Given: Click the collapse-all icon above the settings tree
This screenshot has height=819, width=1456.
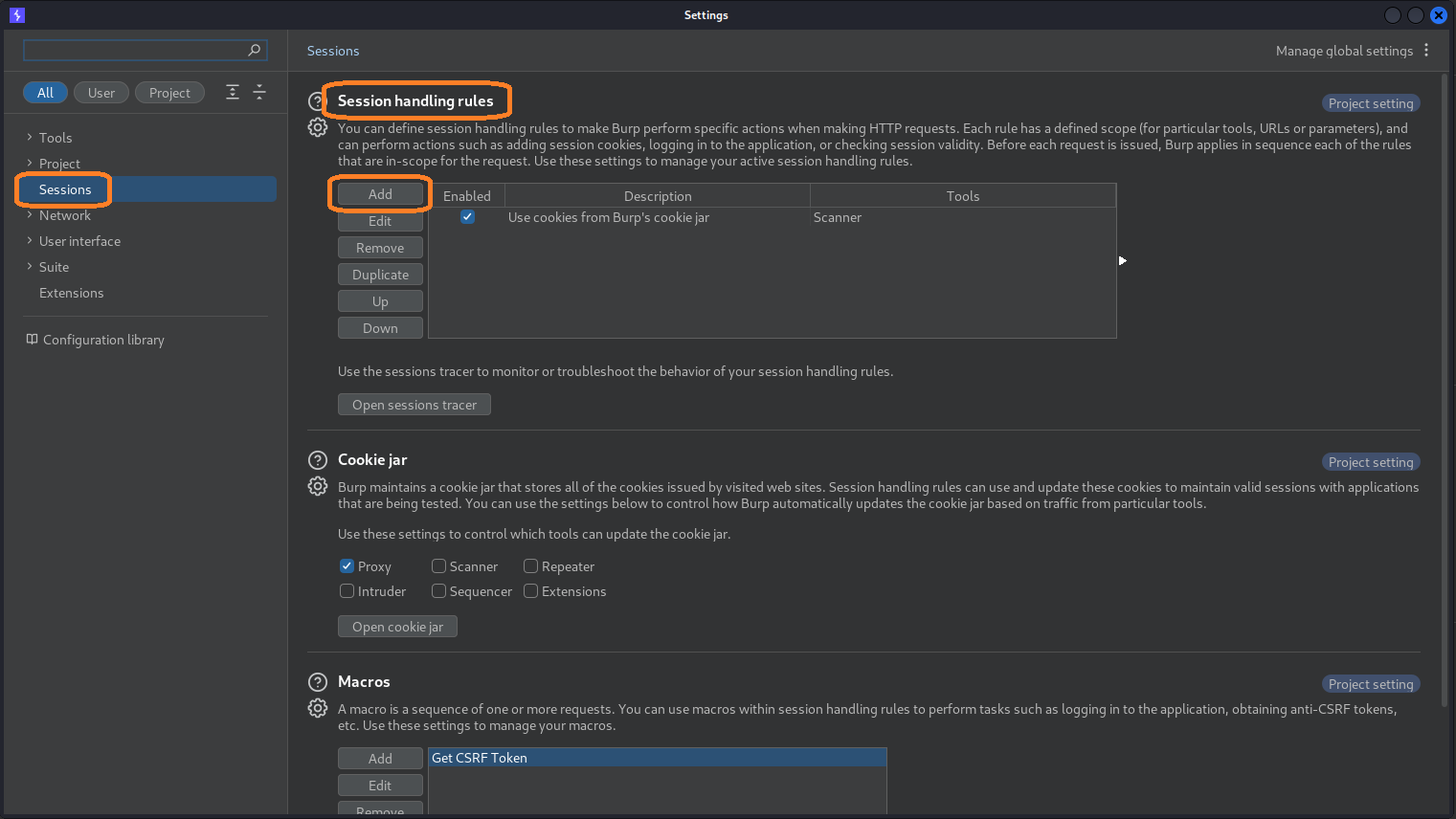Looking at the screenshot, I should coord(258,92).
